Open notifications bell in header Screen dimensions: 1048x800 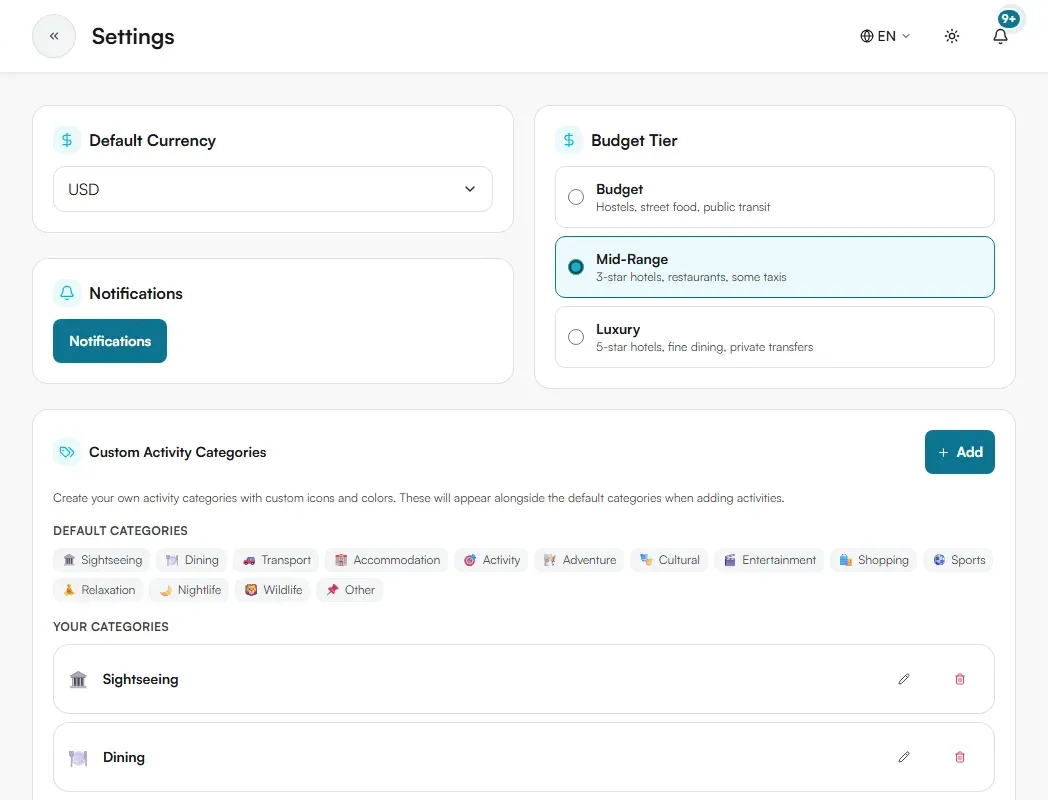pyautogui.click(x=1000, y=36)
